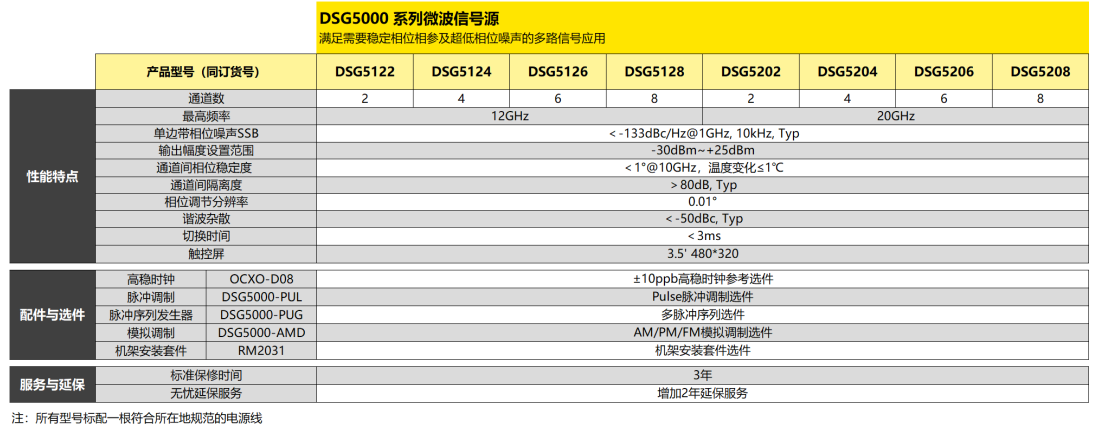Image resolution: width=1099 pixels, height=434 pixels.
Task: Click the '< -50dBc, Typ' value
Action: coord(703,219)
